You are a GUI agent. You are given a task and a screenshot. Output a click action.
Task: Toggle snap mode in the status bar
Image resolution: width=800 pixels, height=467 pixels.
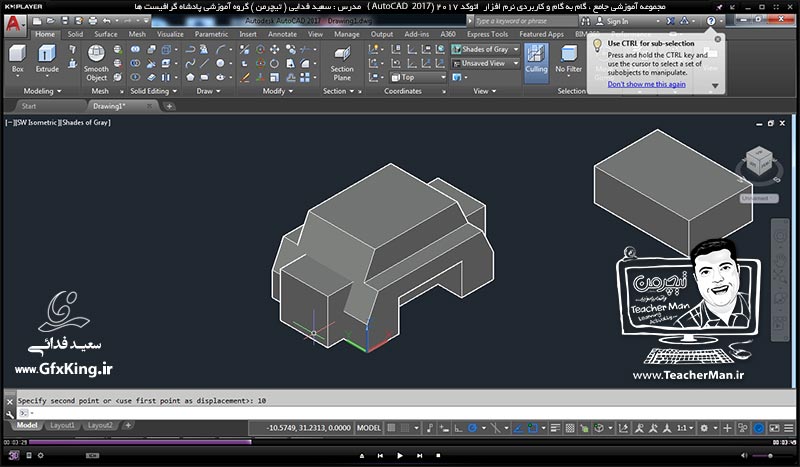405,428
